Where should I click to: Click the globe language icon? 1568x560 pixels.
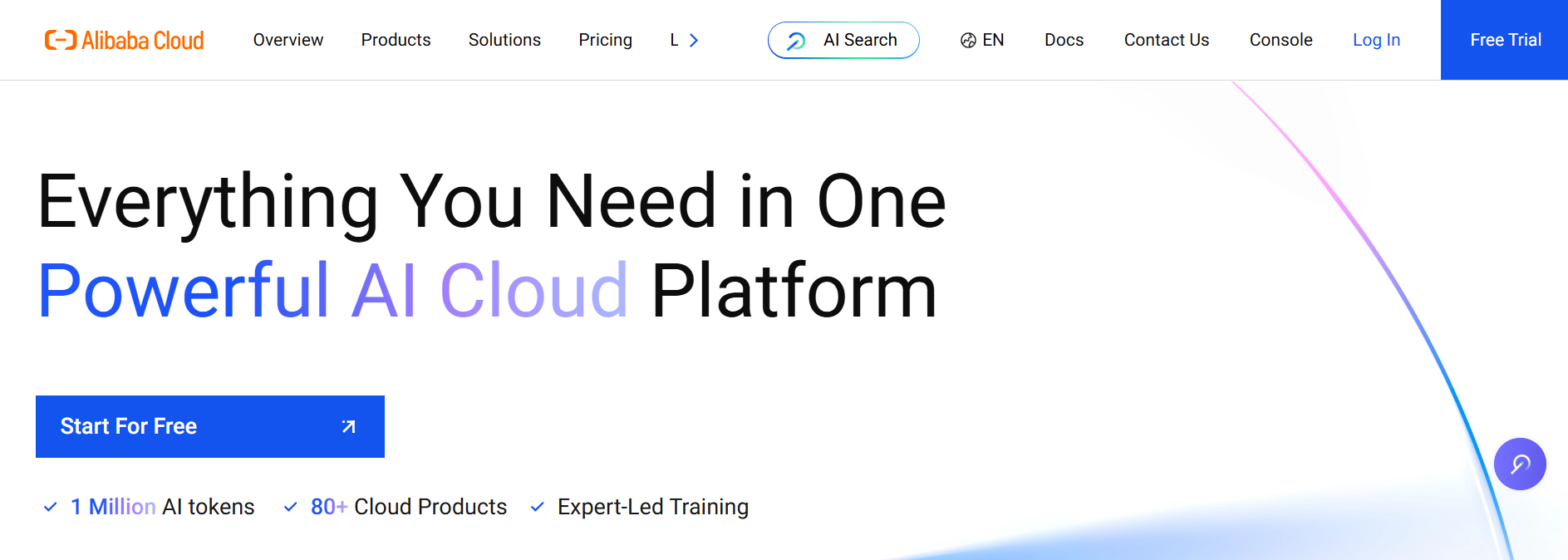[x=968, y=40]
